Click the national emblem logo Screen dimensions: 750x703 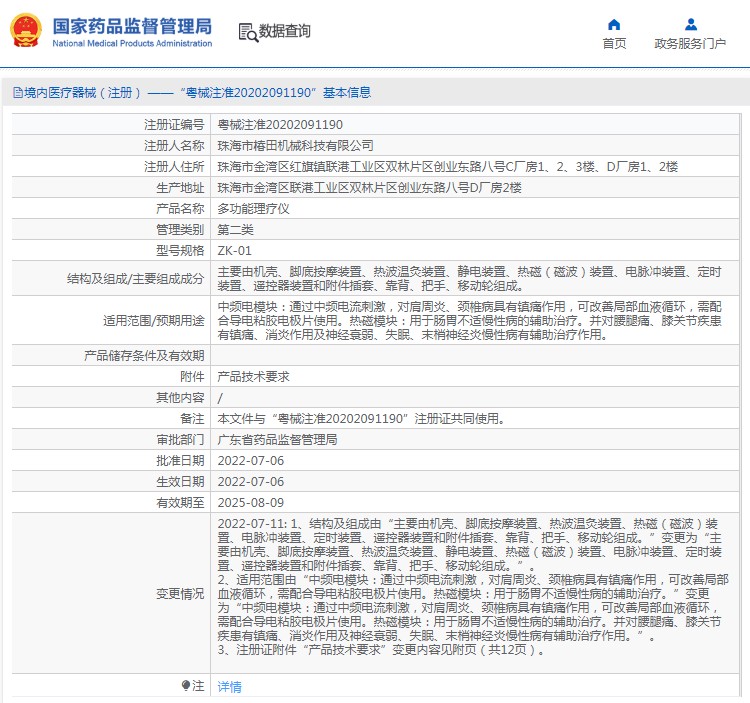26,31
